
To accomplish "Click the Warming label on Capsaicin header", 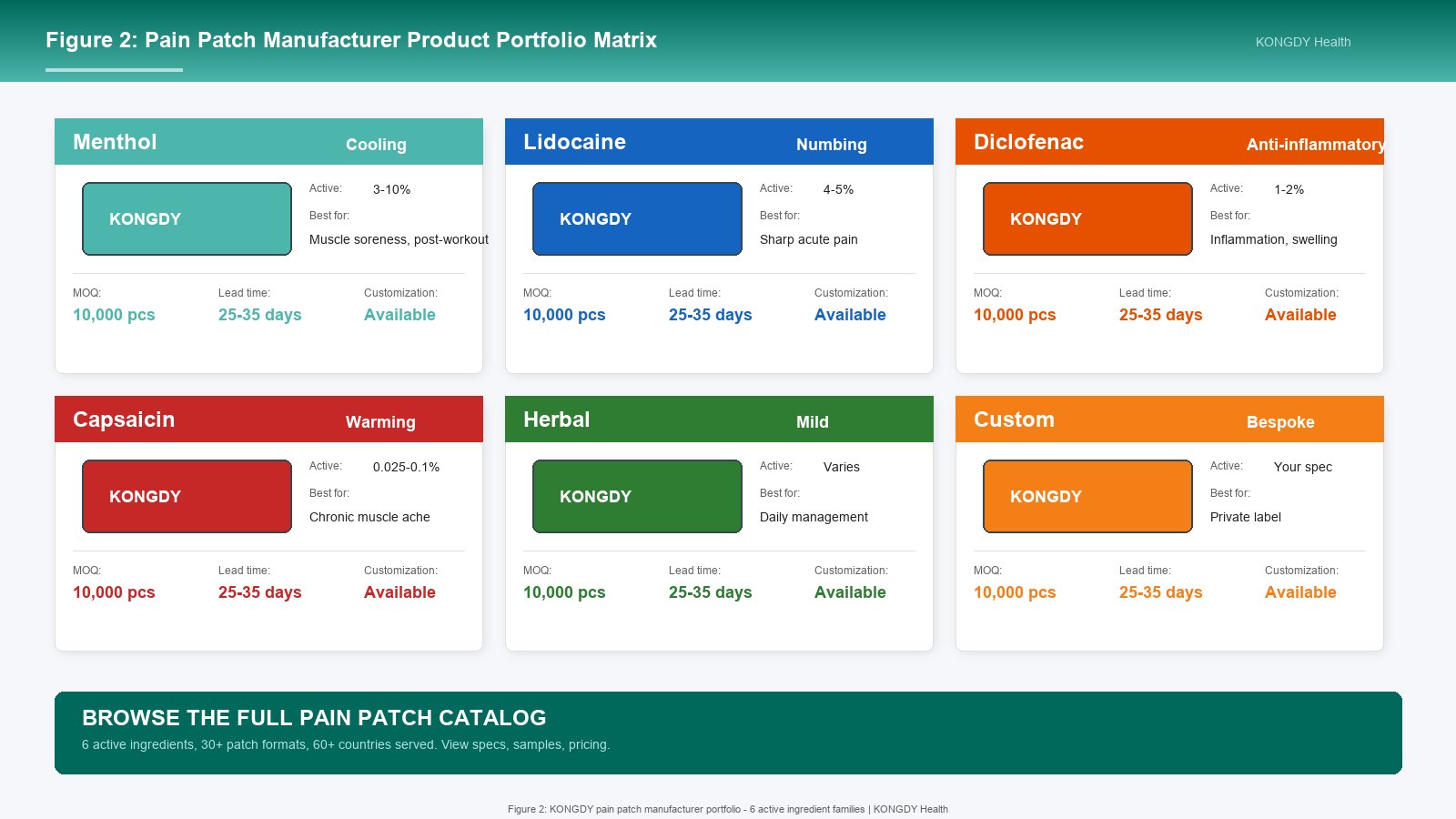I will click(380, 422).
